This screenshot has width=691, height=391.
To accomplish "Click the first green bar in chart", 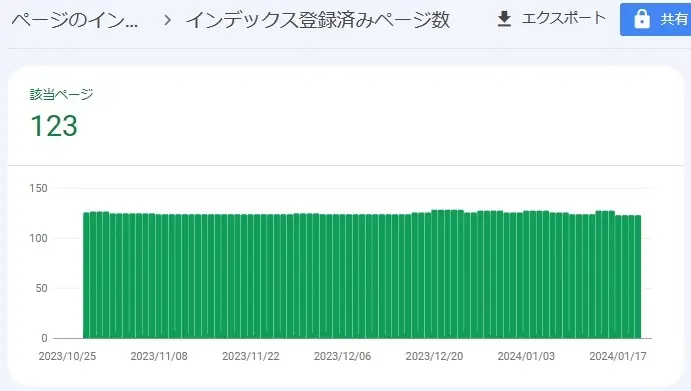I will tap(86, 276).
